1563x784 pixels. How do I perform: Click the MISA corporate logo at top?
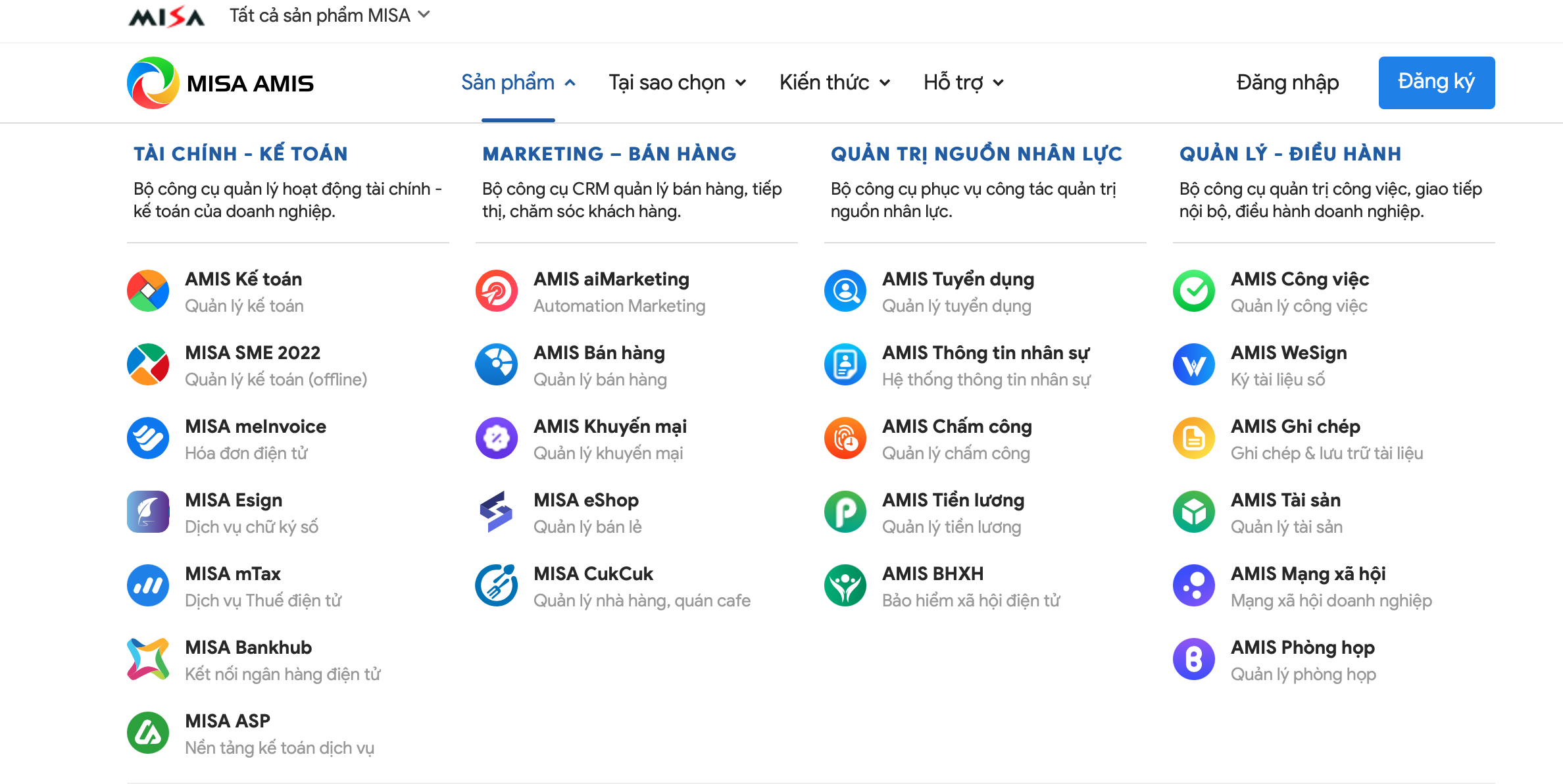(x=166, y=16)
